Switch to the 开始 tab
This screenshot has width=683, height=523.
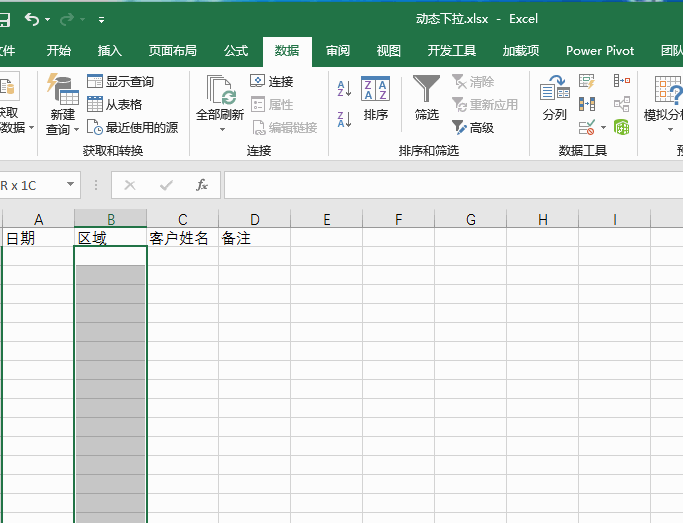point(58,51)
